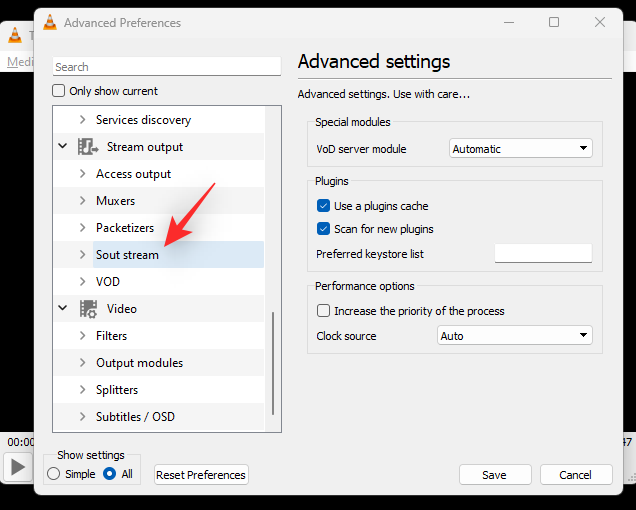Collapse the Stream output section

[x=62, y=146]
